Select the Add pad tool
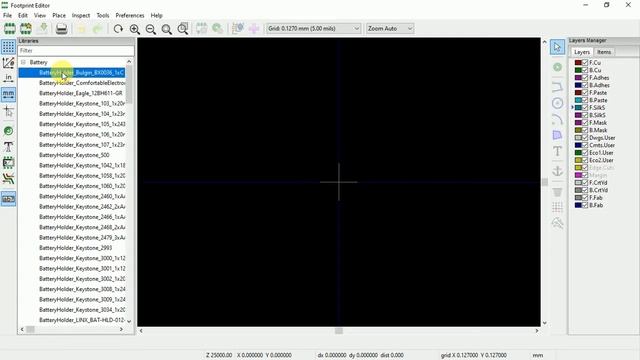Screen dimensions: 640x360 click(x=557, y=67)
